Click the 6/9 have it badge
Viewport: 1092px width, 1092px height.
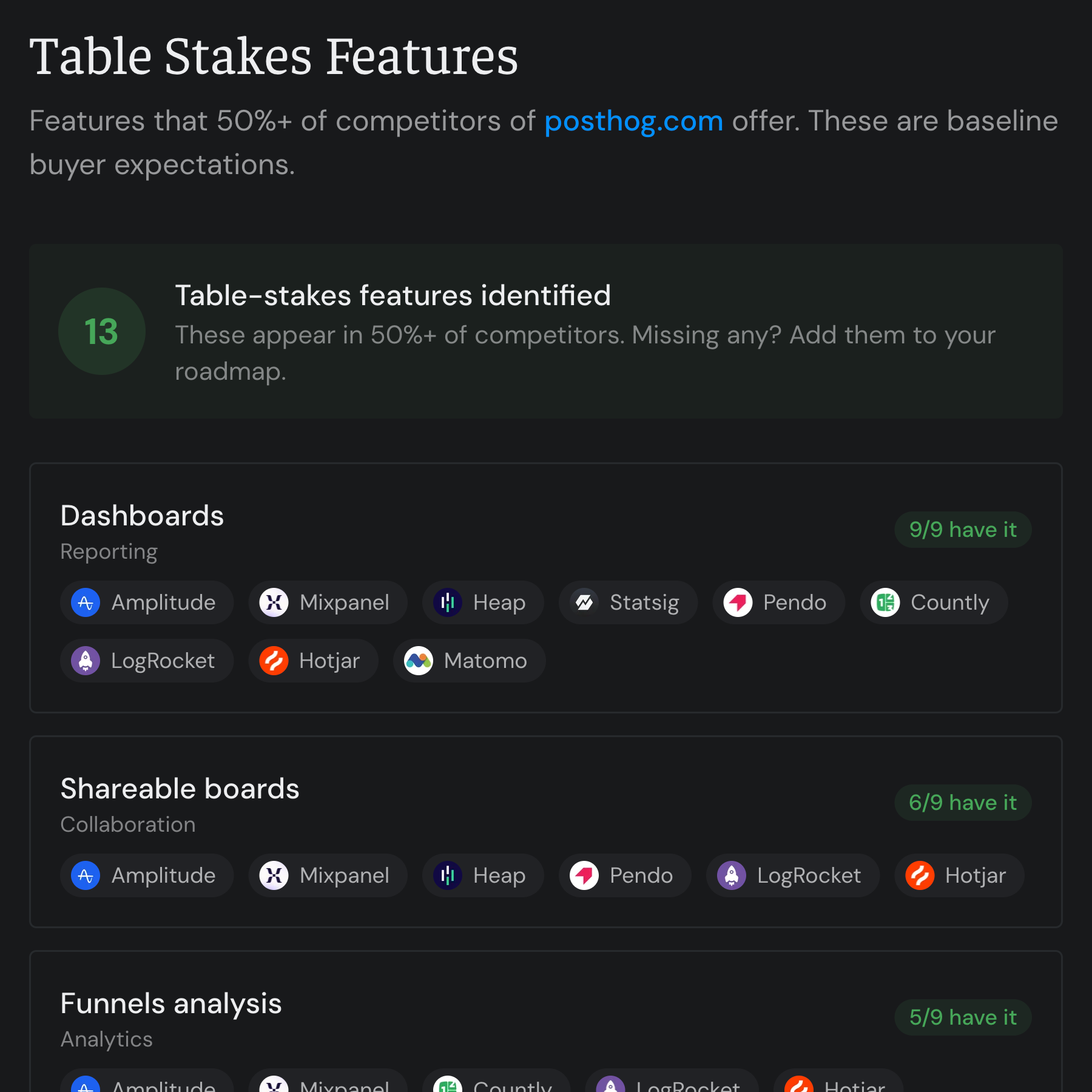coord(962,803)
